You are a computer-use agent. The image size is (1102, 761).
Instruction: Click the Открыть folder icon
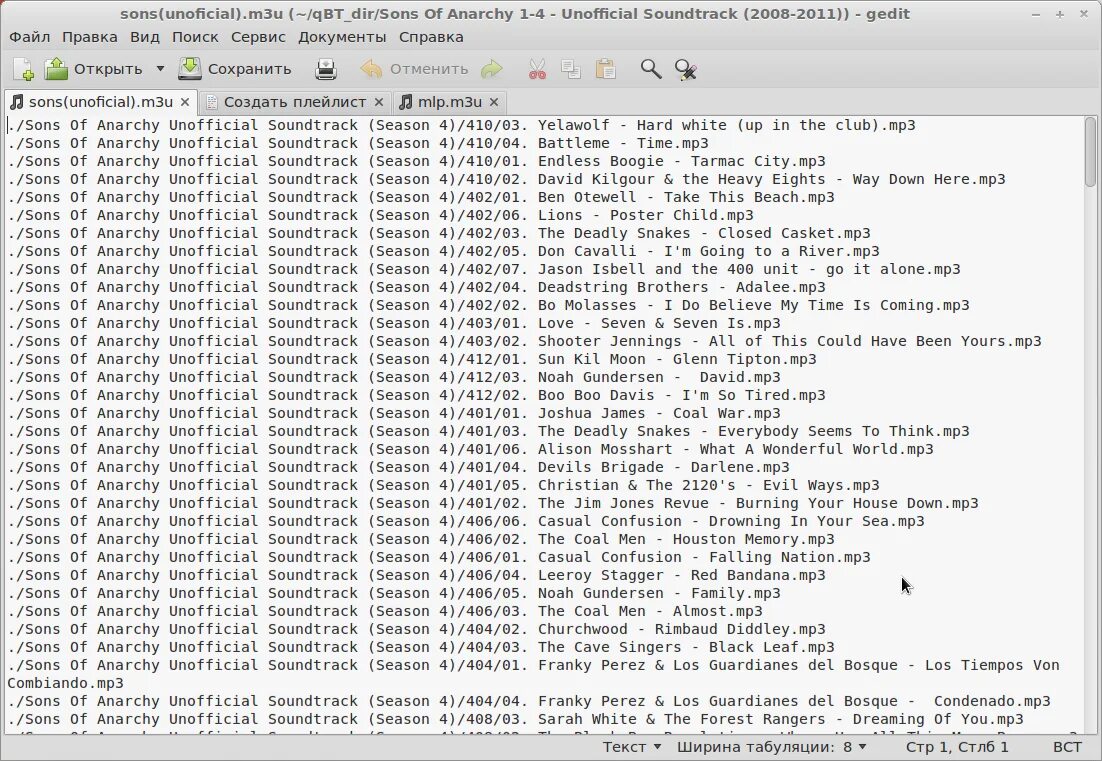[x=56, y=69]
